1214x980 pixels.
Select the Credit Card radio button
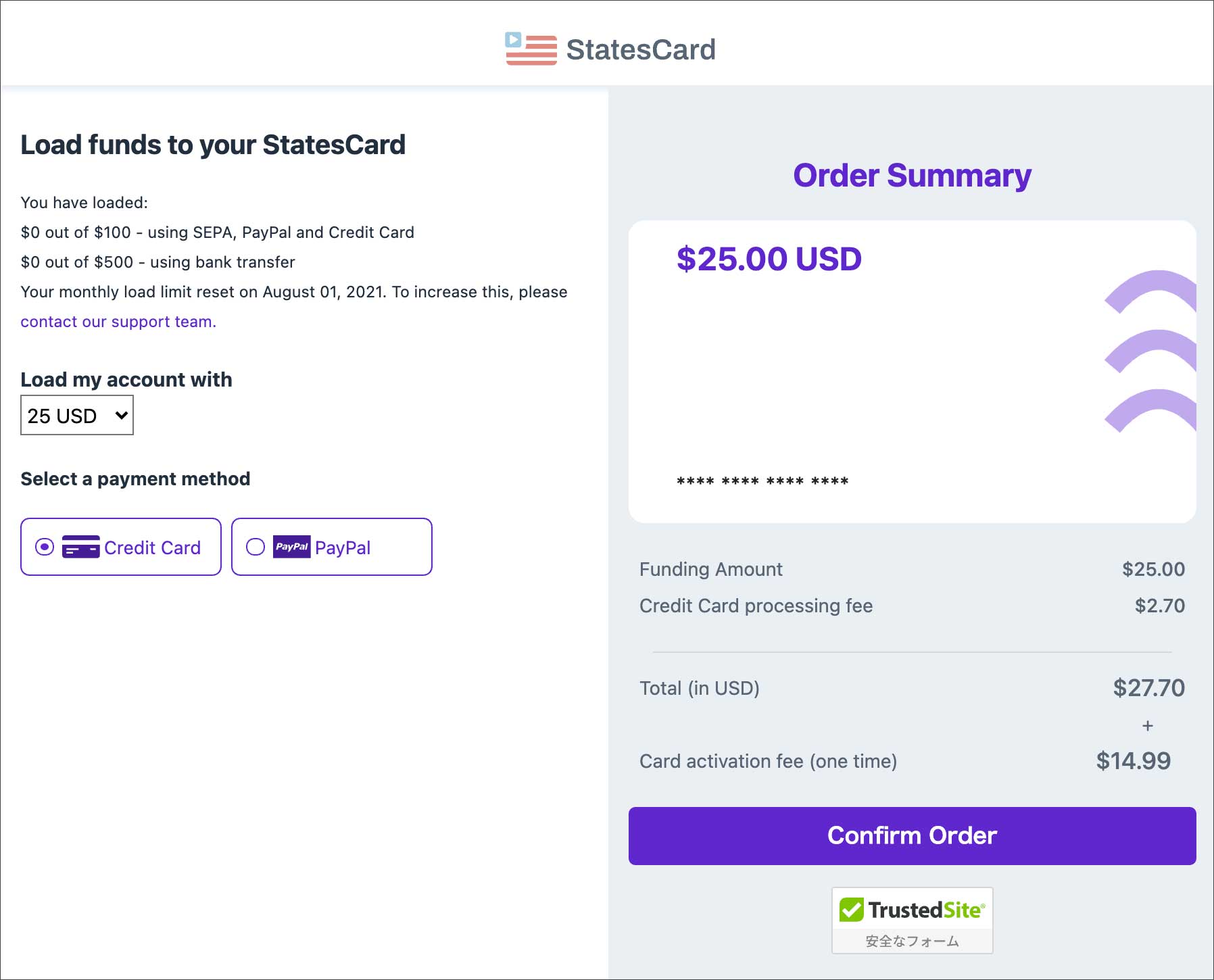coord(45,547)
